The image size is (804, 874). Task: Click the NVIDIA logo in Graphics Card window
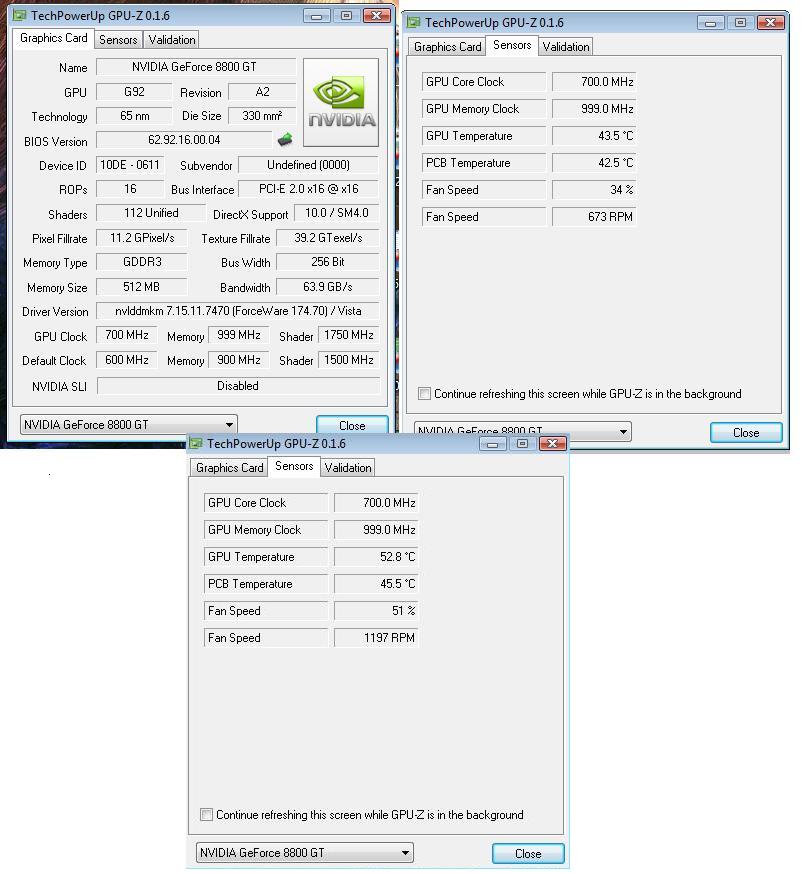(x=341, y=103)
